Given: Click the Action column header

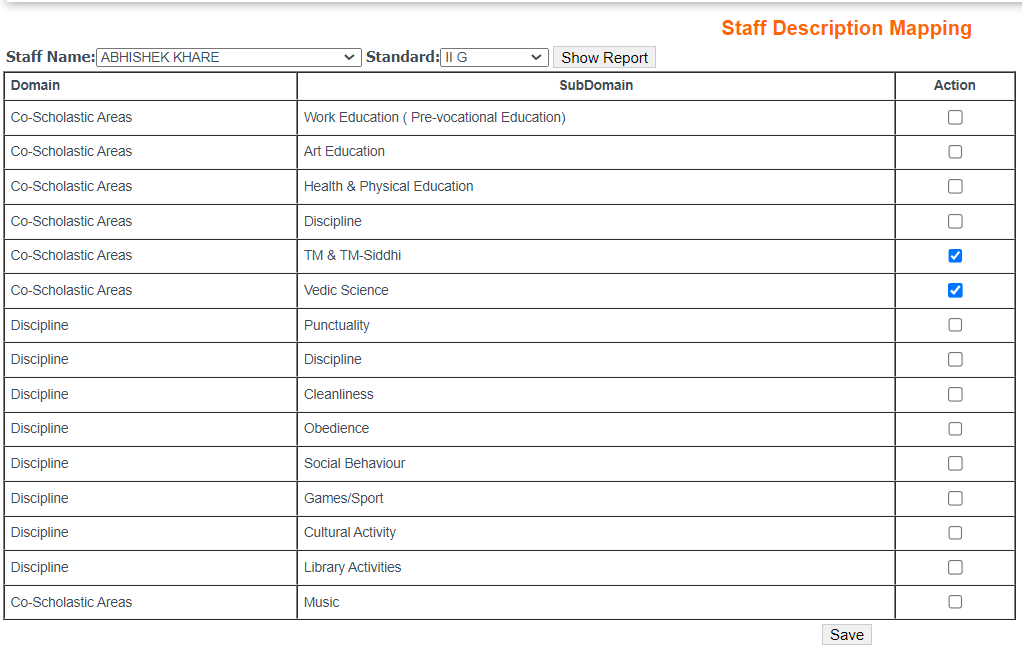Looking at the screenshot, I should point(955,86).
